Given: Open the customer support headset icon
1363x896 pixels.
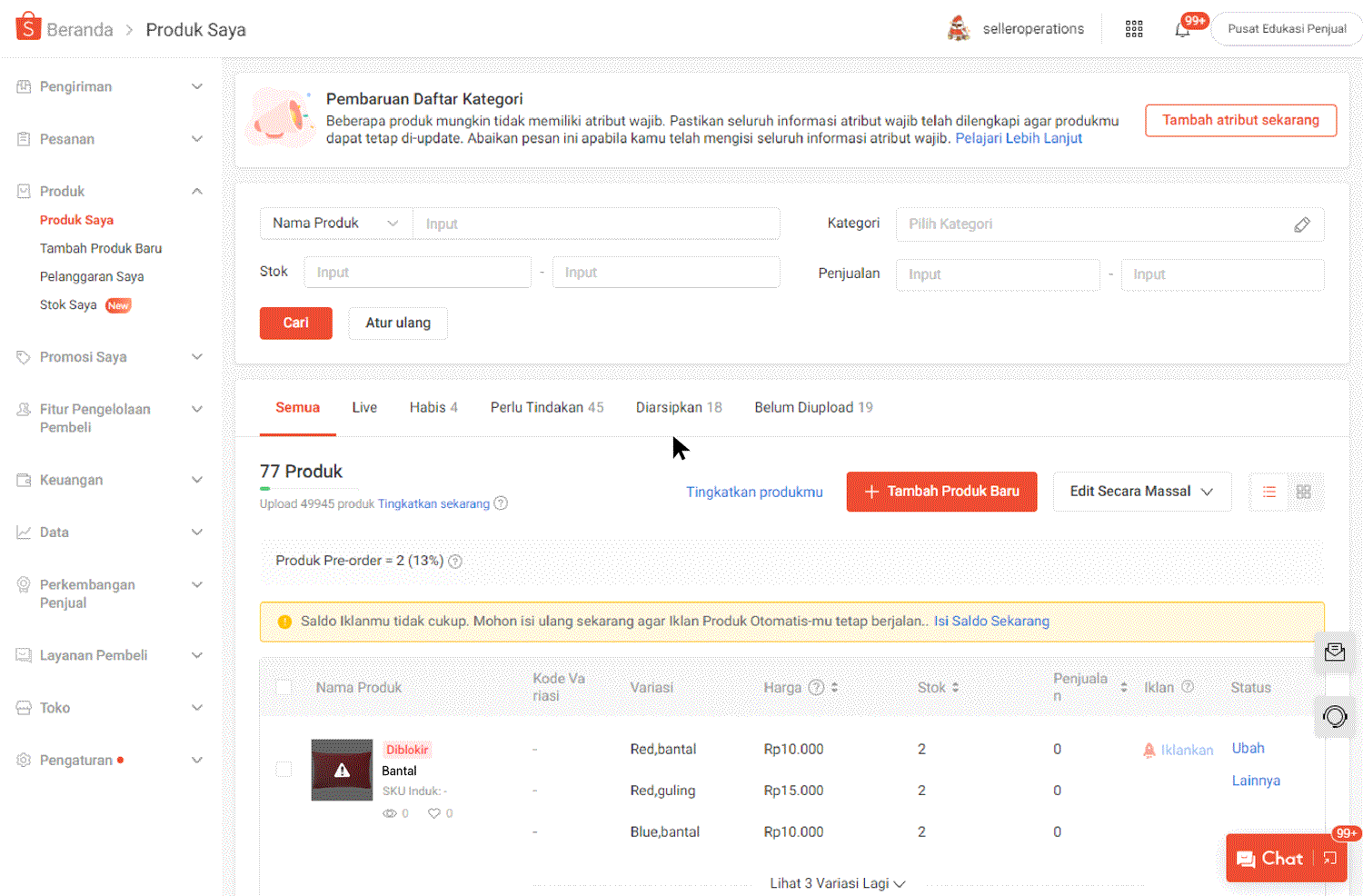Looking at the screenshot, I should (1334, 716).
